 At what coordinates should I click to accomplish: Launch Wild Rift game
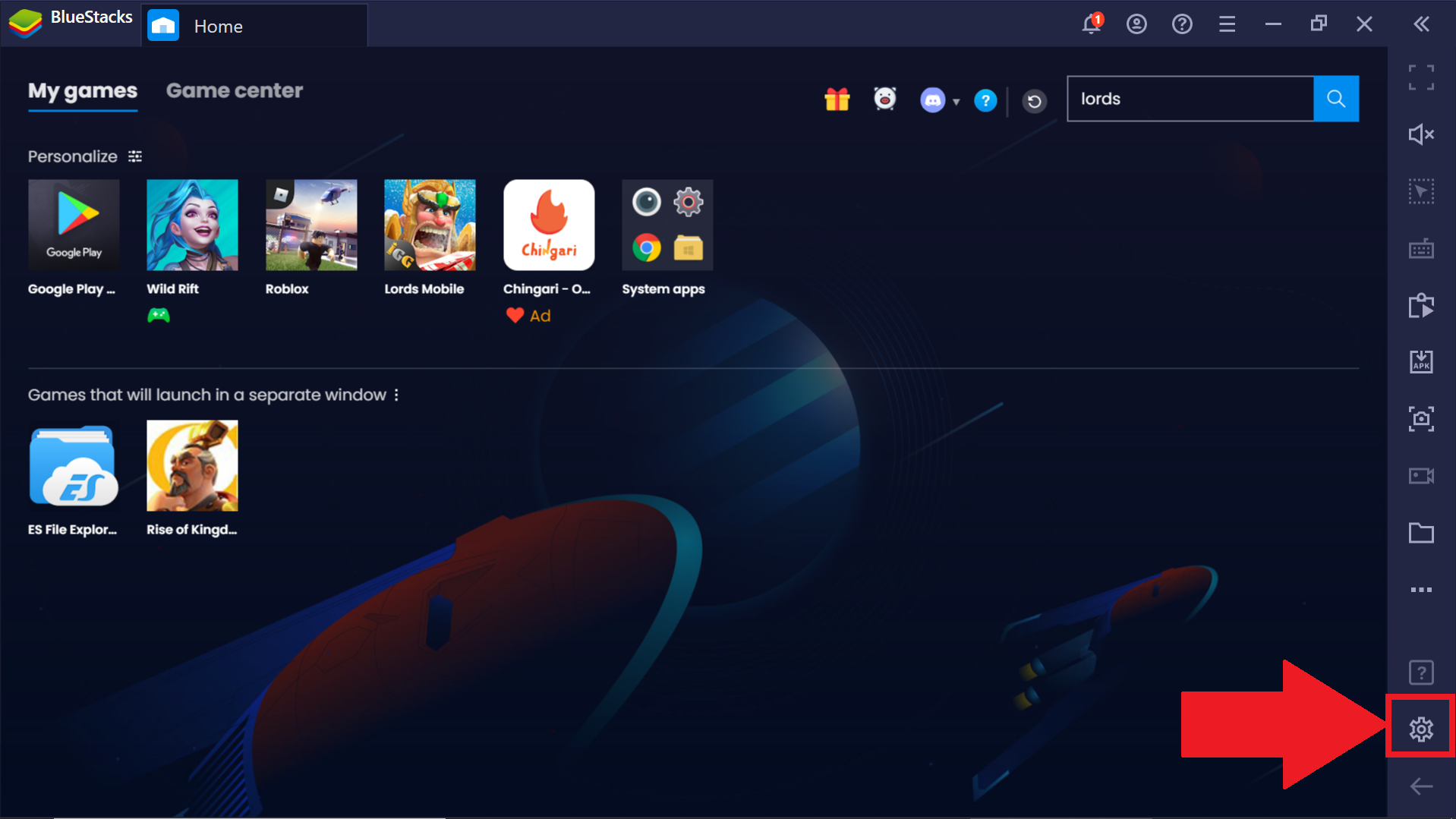click(192, 225)
